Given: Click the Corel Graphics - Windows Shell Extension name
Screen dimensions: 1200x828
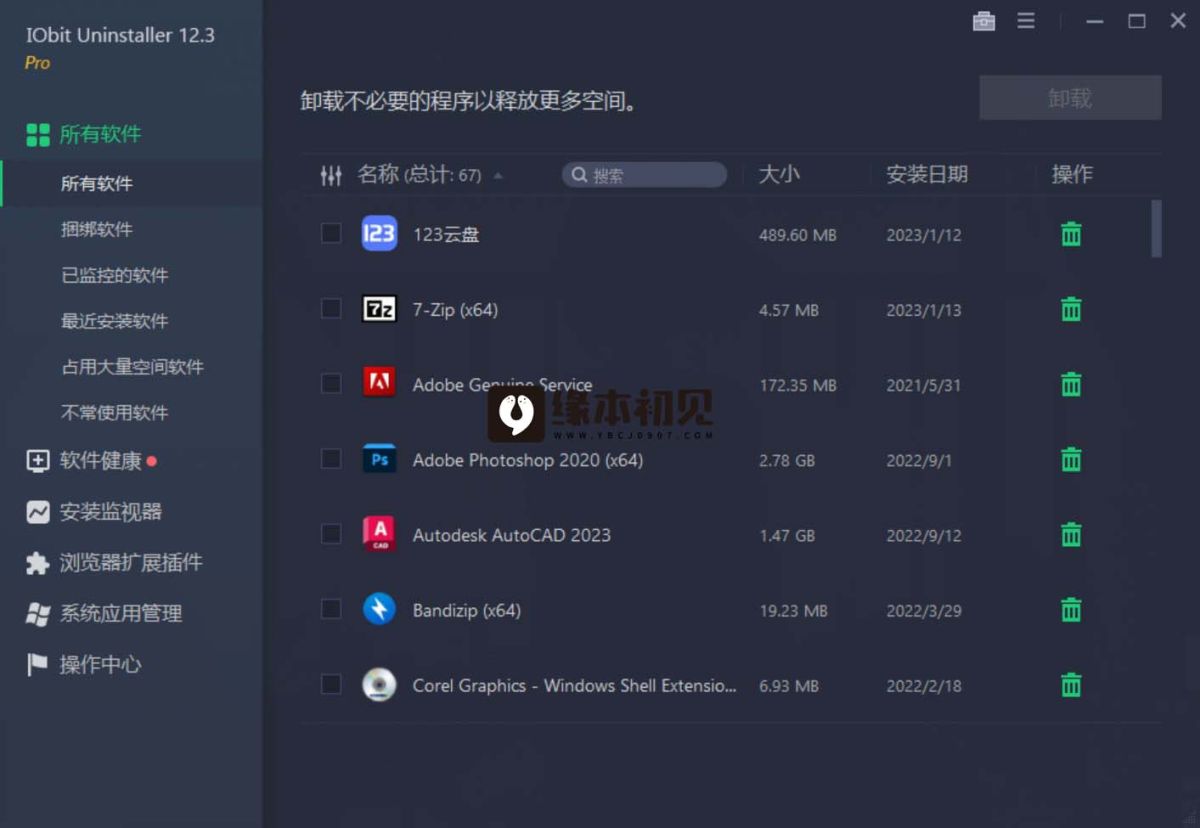Looking at the screenshot, I should coord(574,686).
